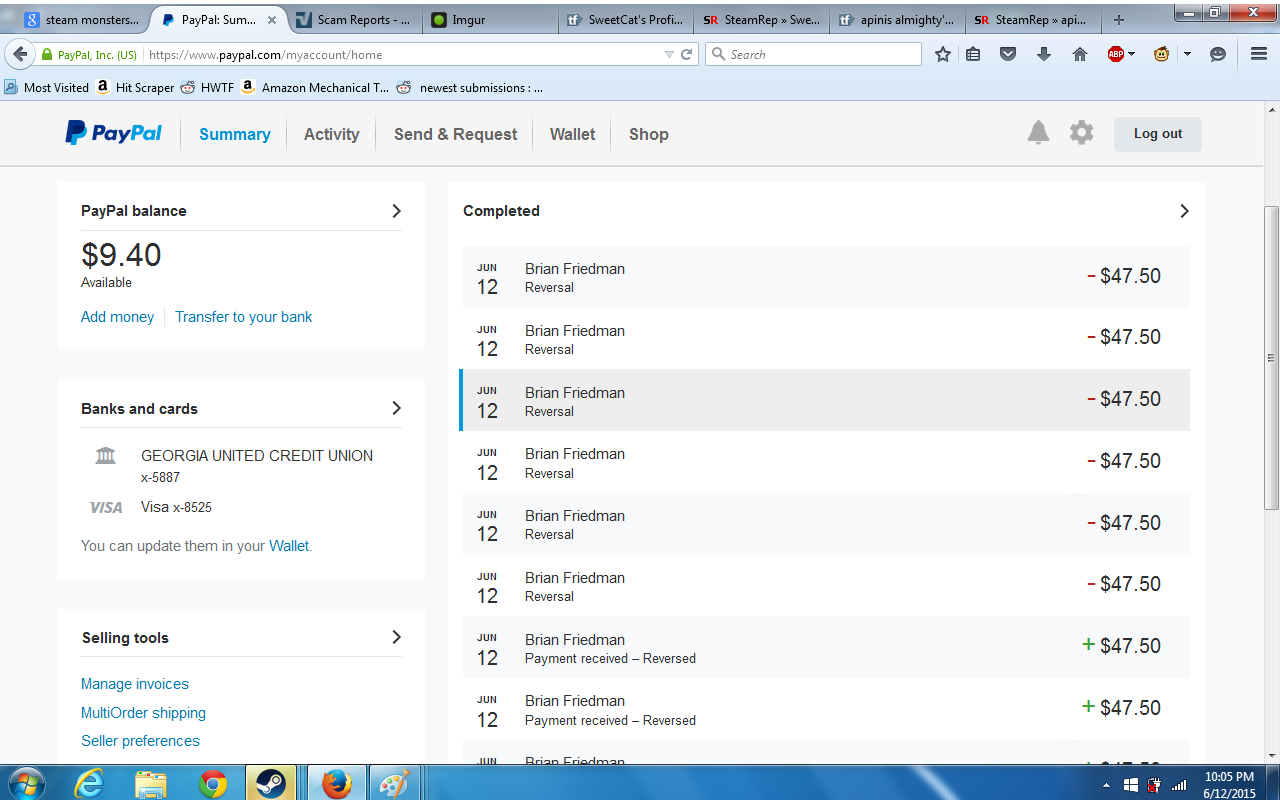Open the Wallet menu item
Viewport: 1280px width, 800px height.
point(572,134)
